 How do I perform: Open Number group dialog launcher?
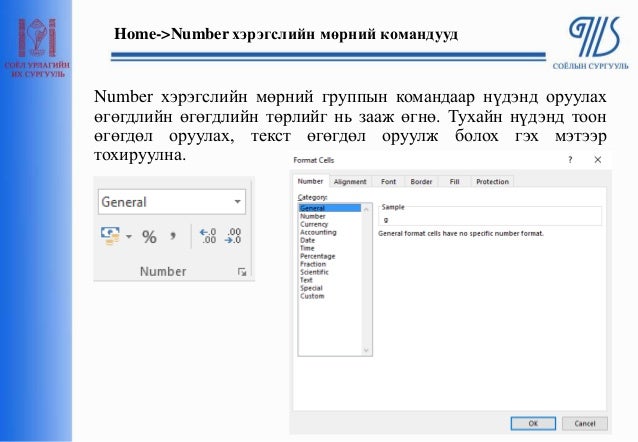click(x=241, y=272)
